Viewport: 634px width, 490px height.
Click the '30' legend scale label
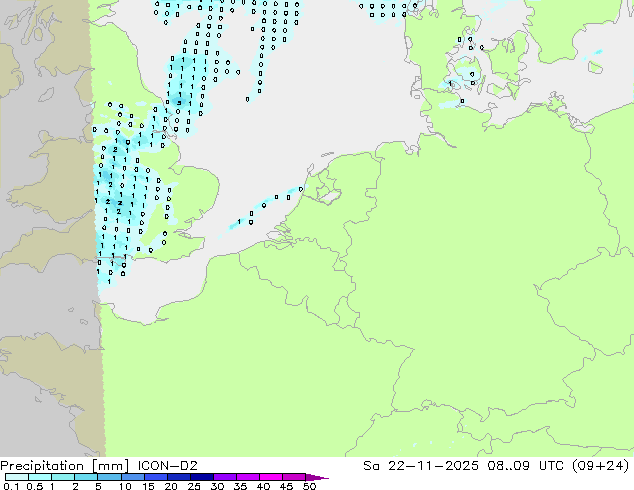point(217,486)
